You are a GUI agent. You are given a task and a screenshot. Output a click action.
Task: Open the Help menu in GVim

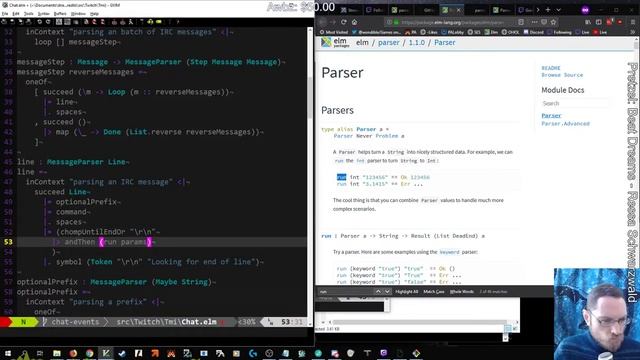(x=94, y=13)
